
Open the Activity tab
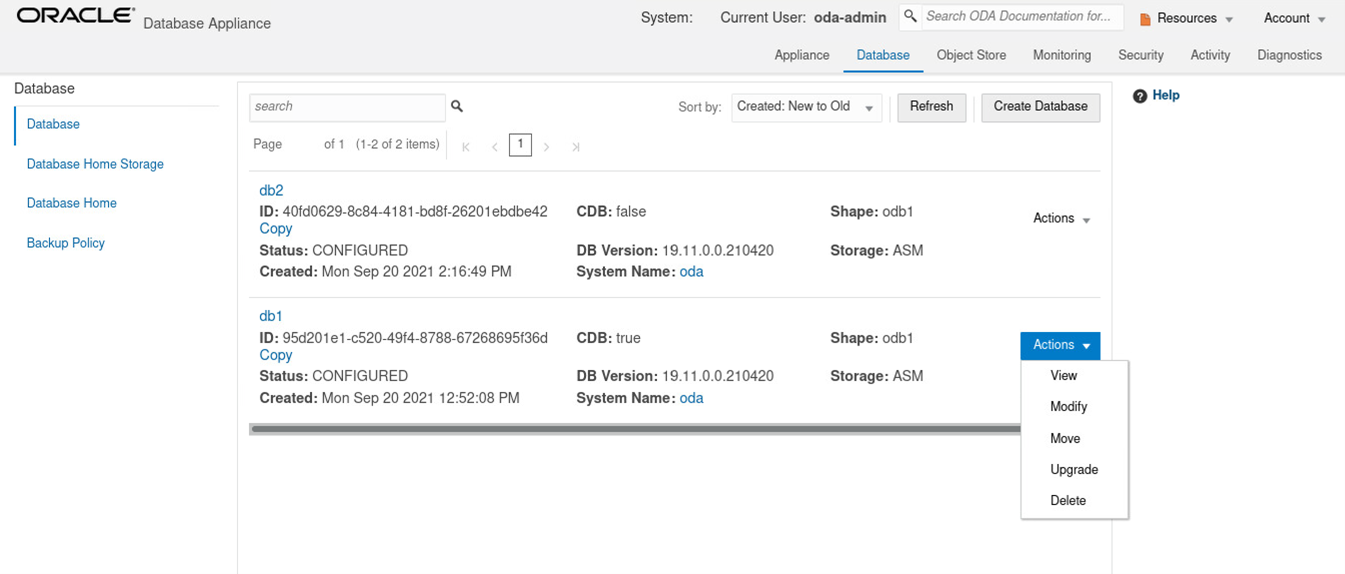(x=1210, y=55)
